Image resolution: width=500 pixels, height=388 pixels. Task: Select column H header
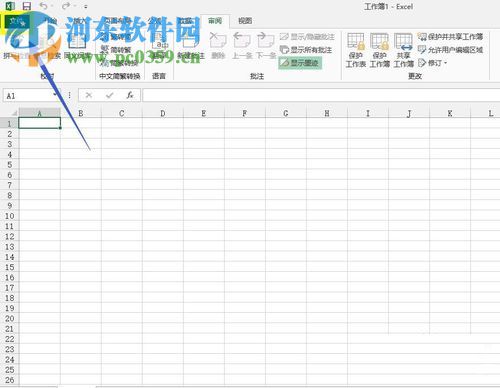point(327,113)
